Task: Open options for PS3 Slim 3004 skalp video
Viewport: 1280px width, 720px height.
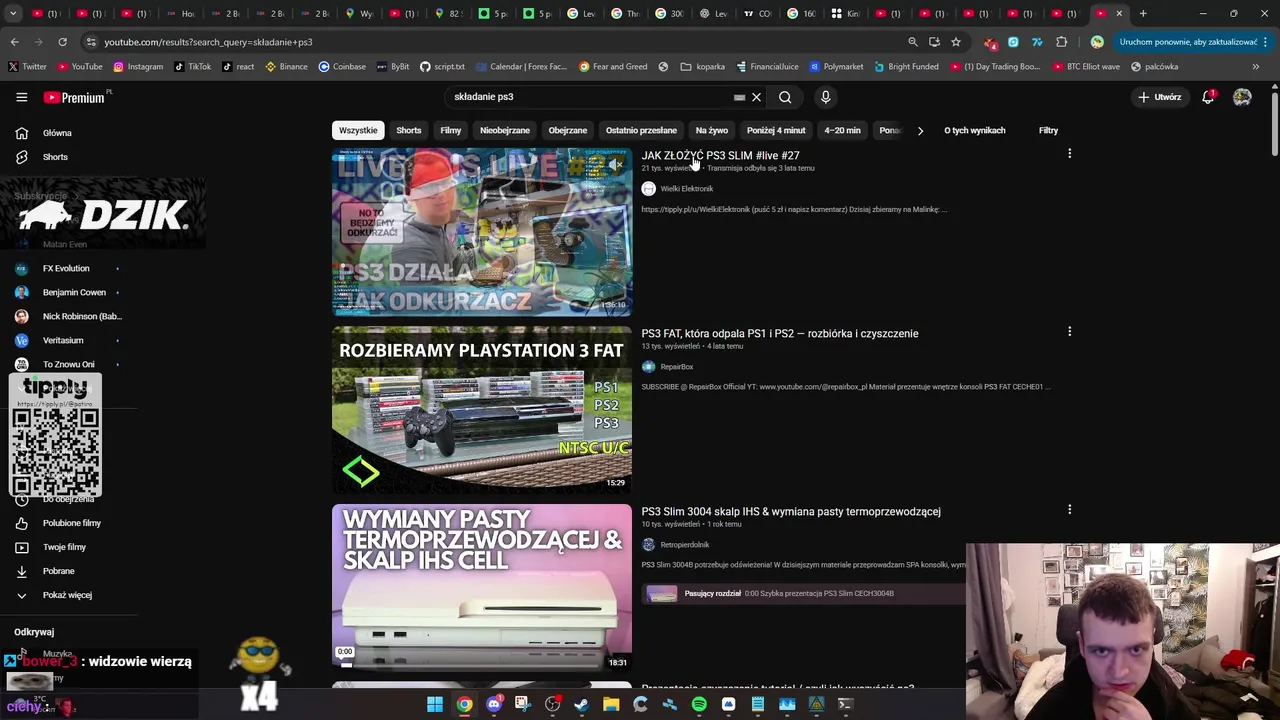Action: click(1069, 510)
